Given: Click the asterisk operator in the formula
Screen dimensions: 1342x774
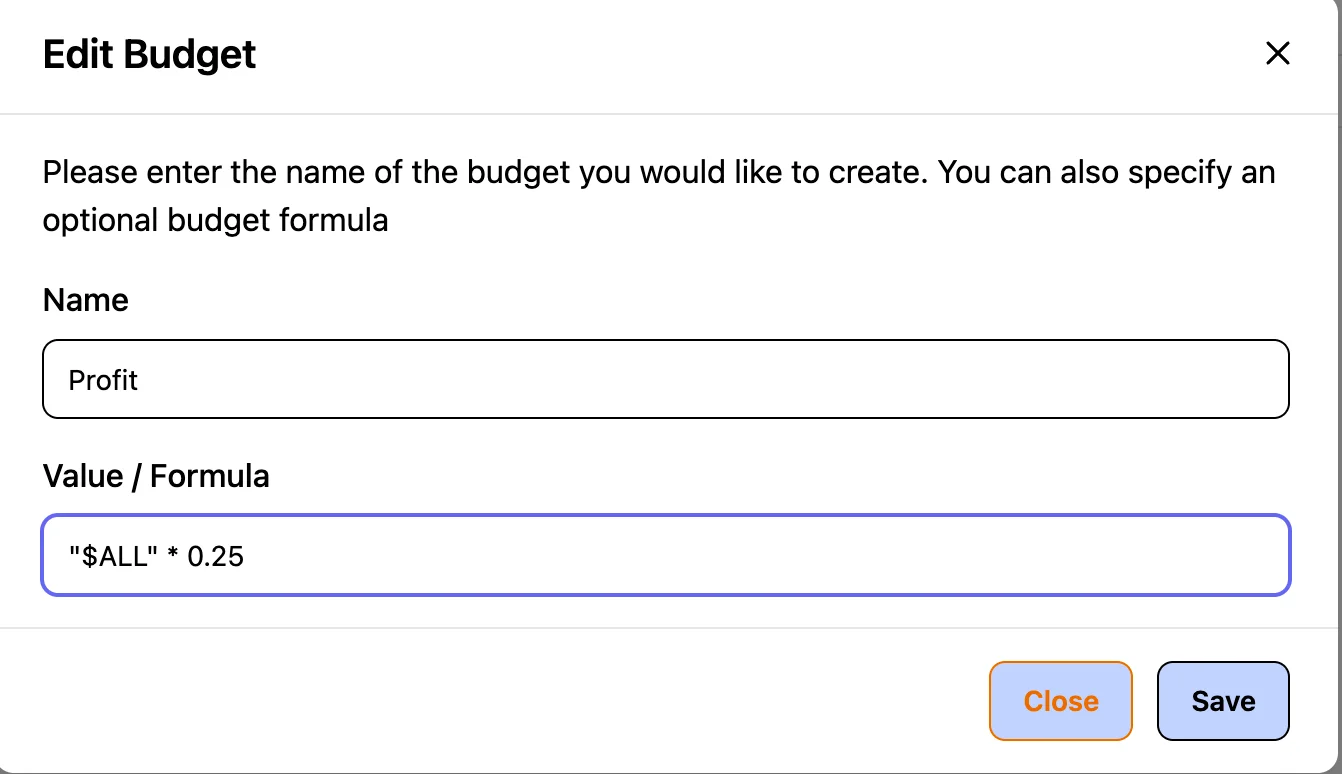Looking at the screenshot, I should (x=172, y=556).
